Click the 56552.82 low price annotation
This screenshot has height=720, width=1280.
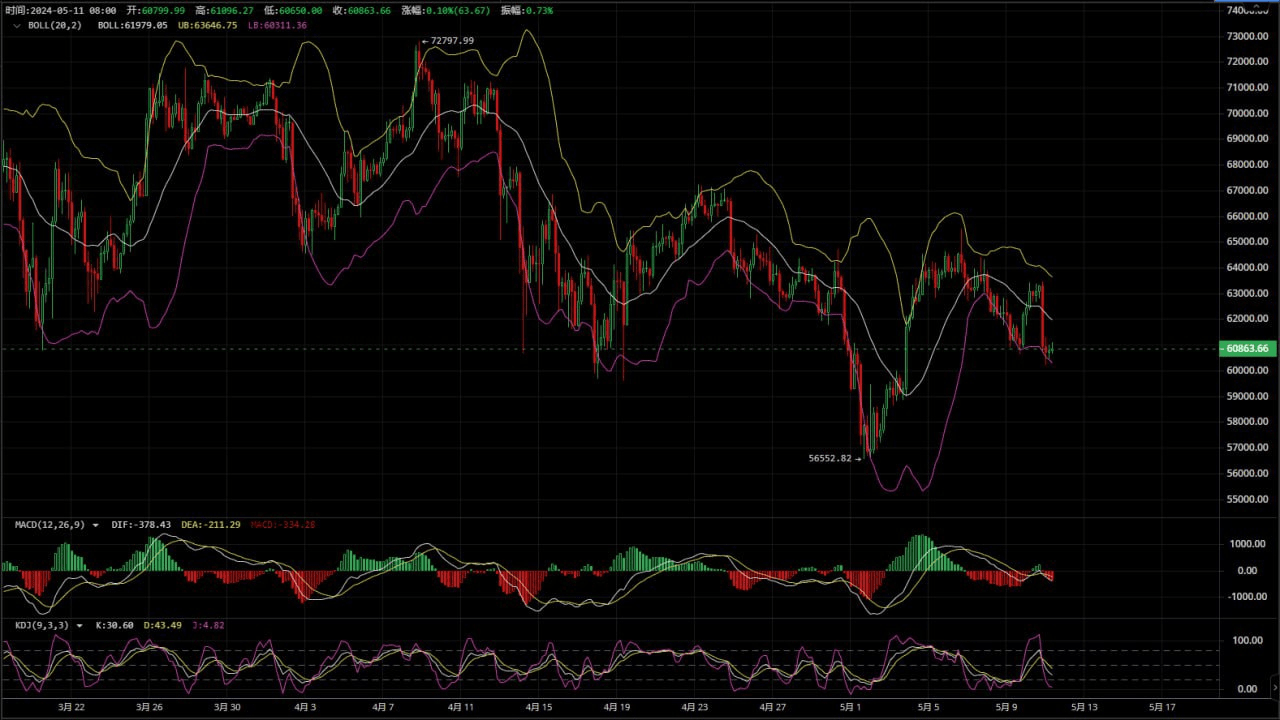tap(830, 458)
